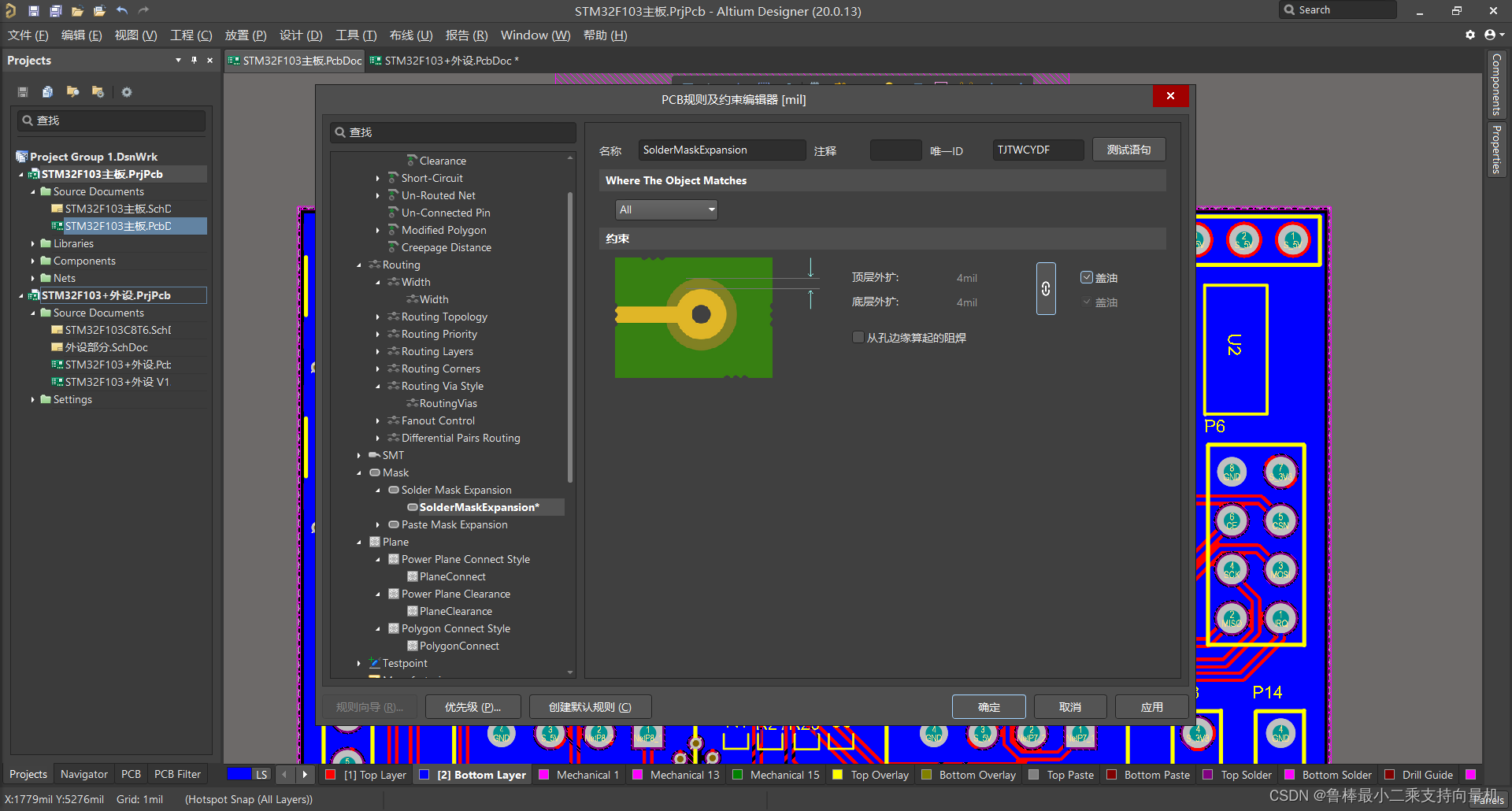Expand the Settings folder in Projects
This screenshot has height=811, width=1512.
pyautogui.click(x=33, y=400)
